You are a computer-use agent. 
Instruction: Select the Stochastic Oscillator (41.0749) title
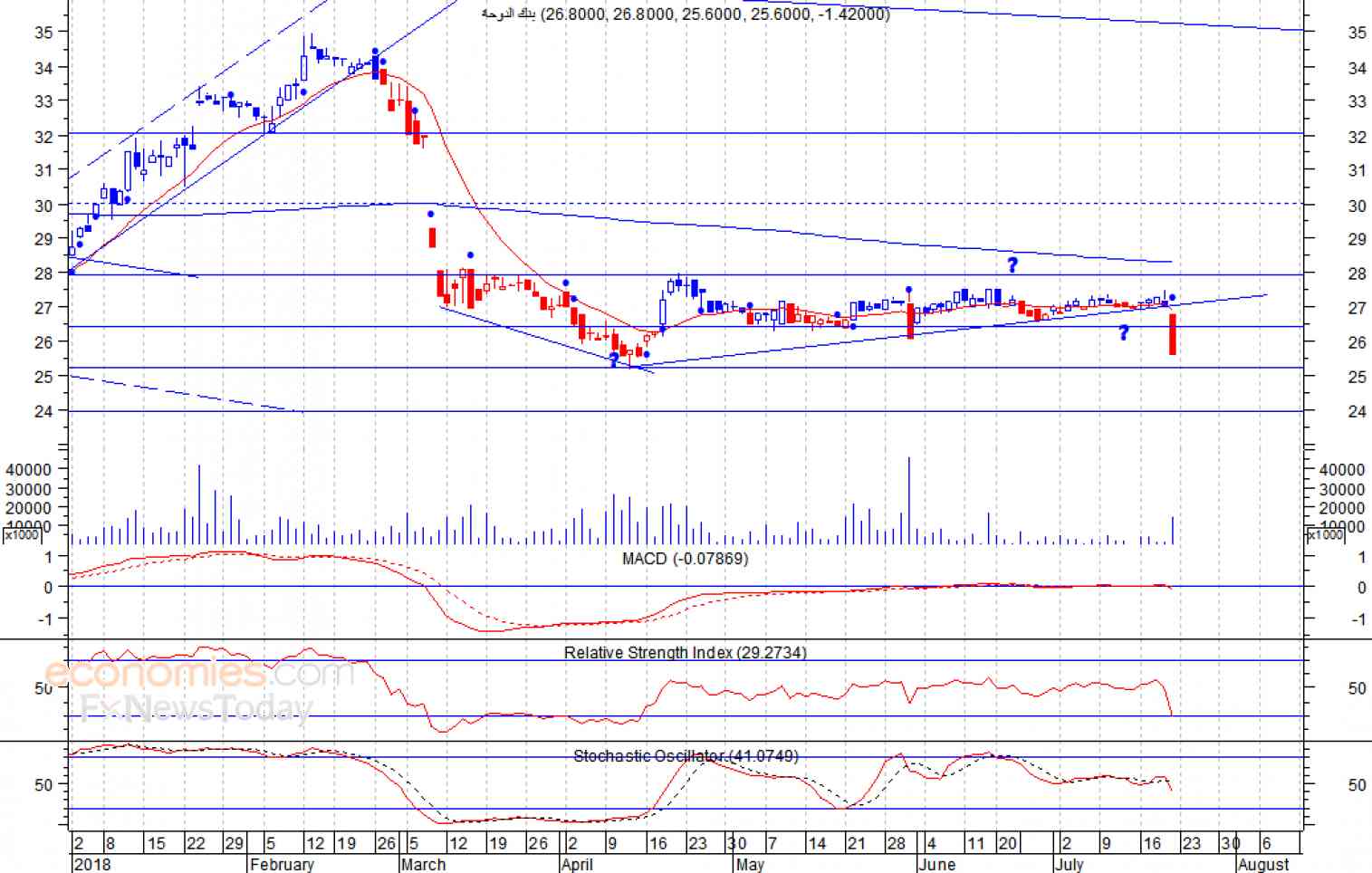point(686,755)
